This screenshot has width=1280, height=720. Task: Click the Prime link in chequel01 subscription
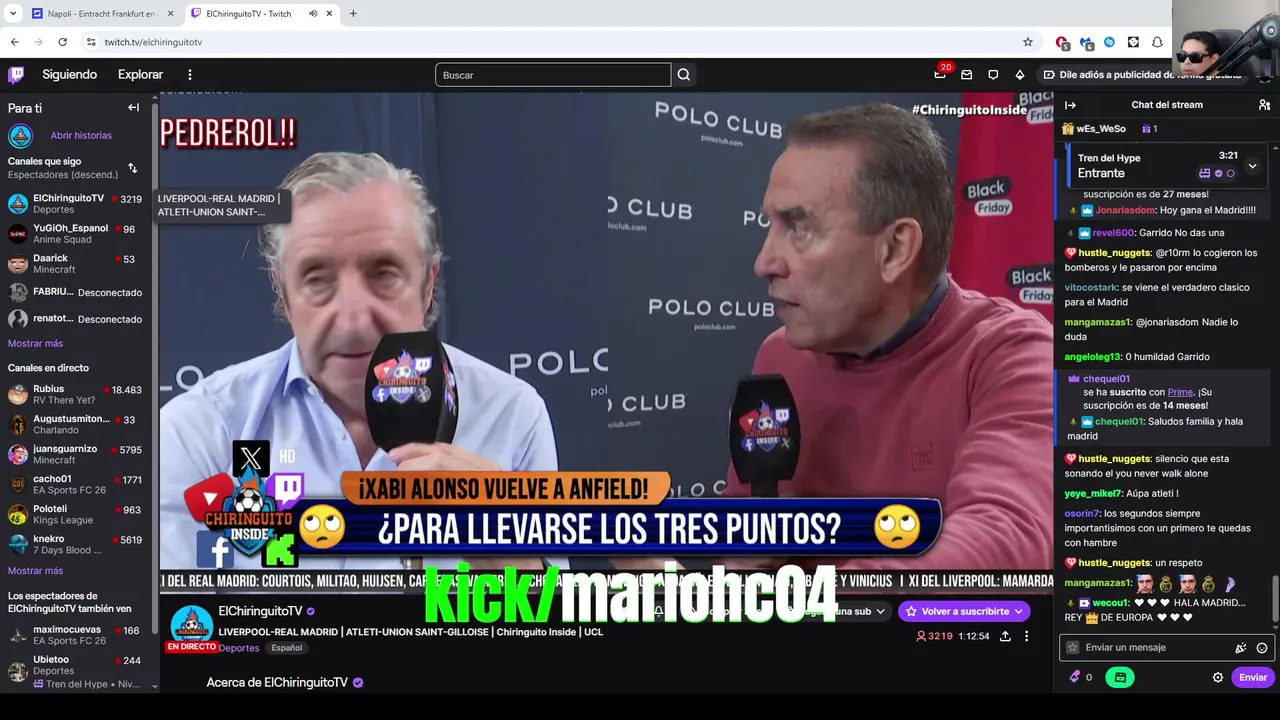click(1180, 392)
